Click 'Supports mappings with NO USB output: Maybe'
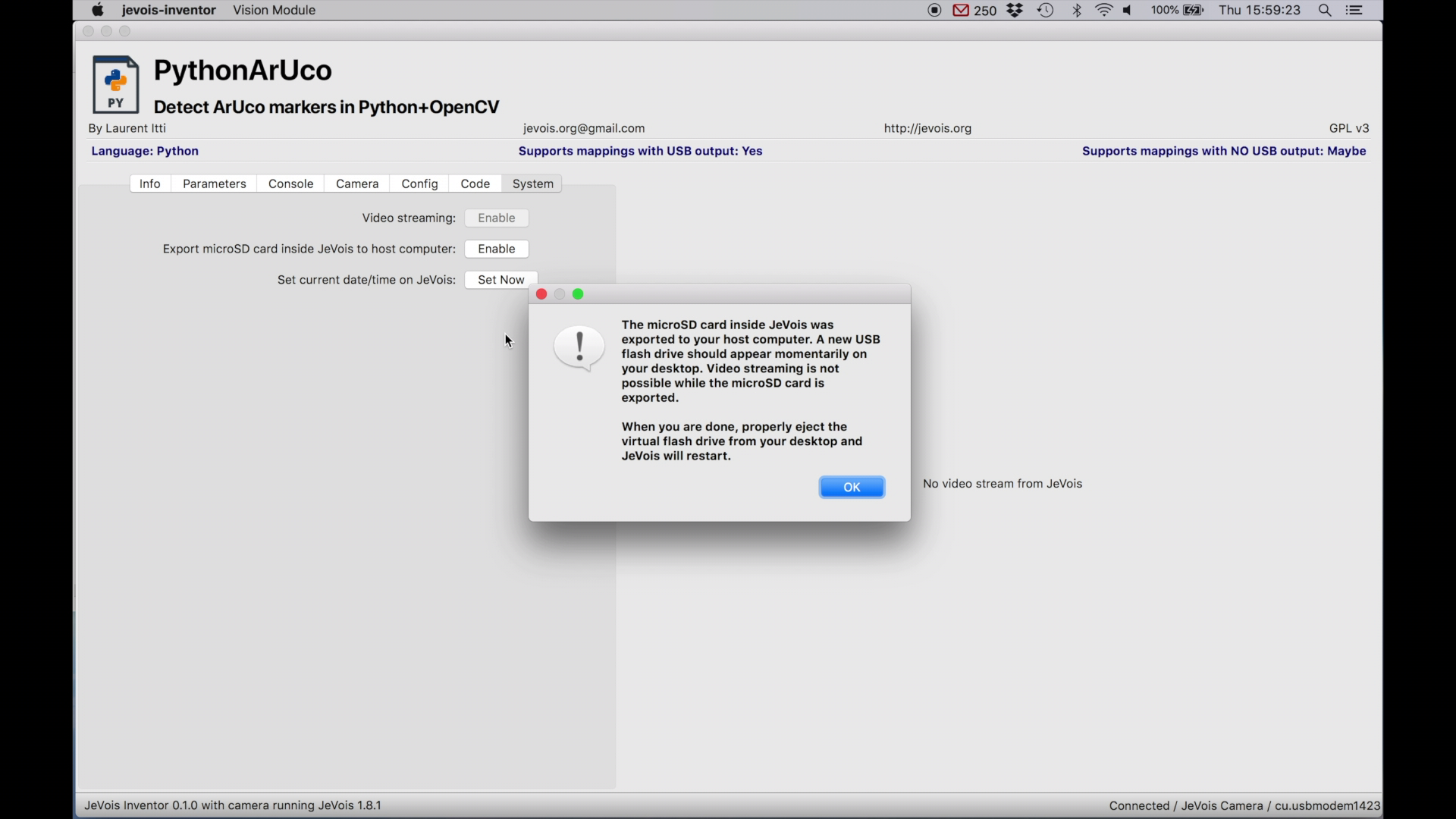1456x819 pixels. tap(1224, 152)
